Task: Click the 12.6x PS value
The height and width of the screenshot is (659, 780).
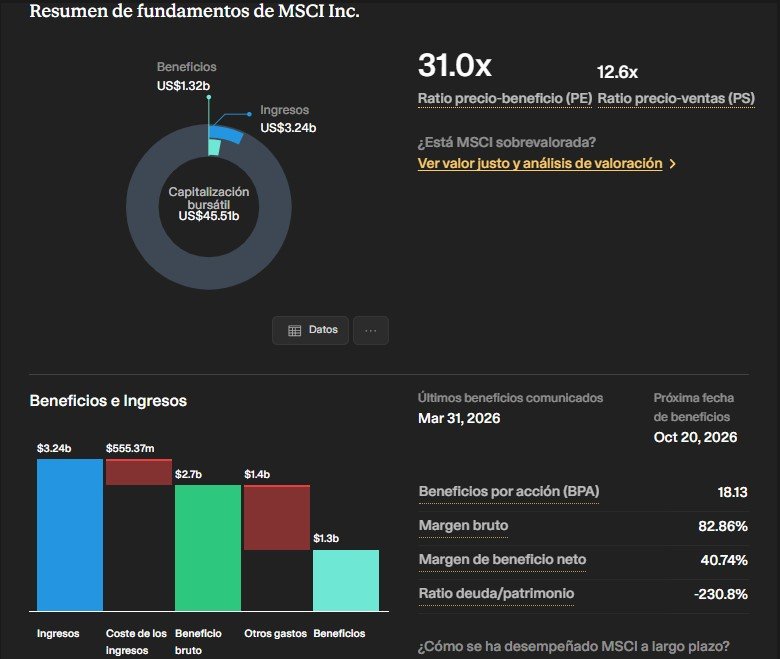Action: click(617, 73)
